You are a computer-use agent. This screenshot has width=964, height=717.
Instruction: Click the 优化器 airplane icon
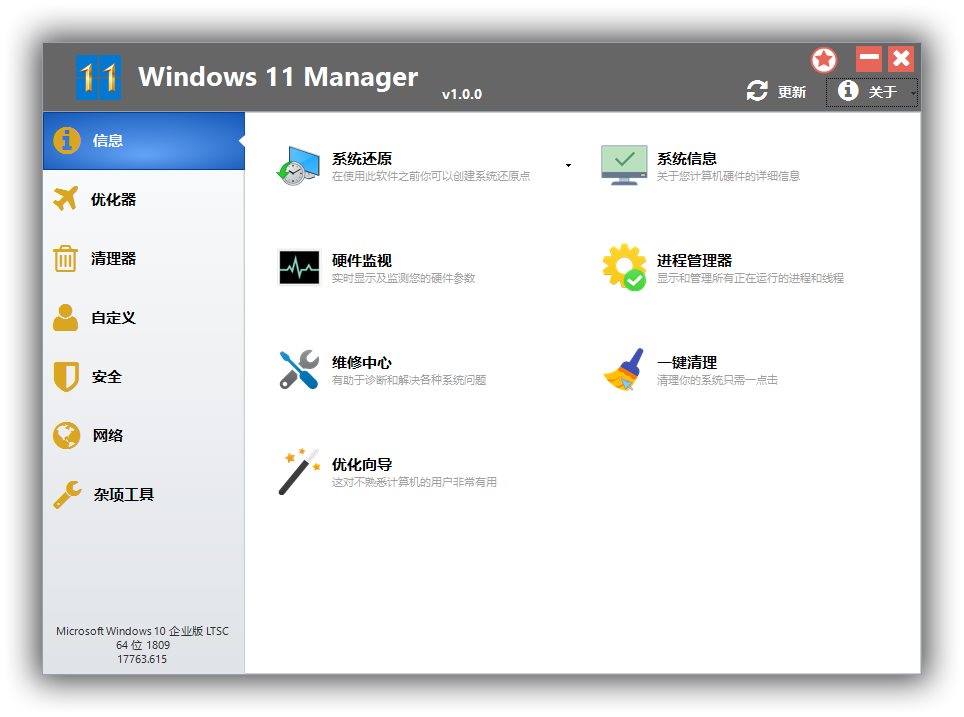(x=66, y=198)
